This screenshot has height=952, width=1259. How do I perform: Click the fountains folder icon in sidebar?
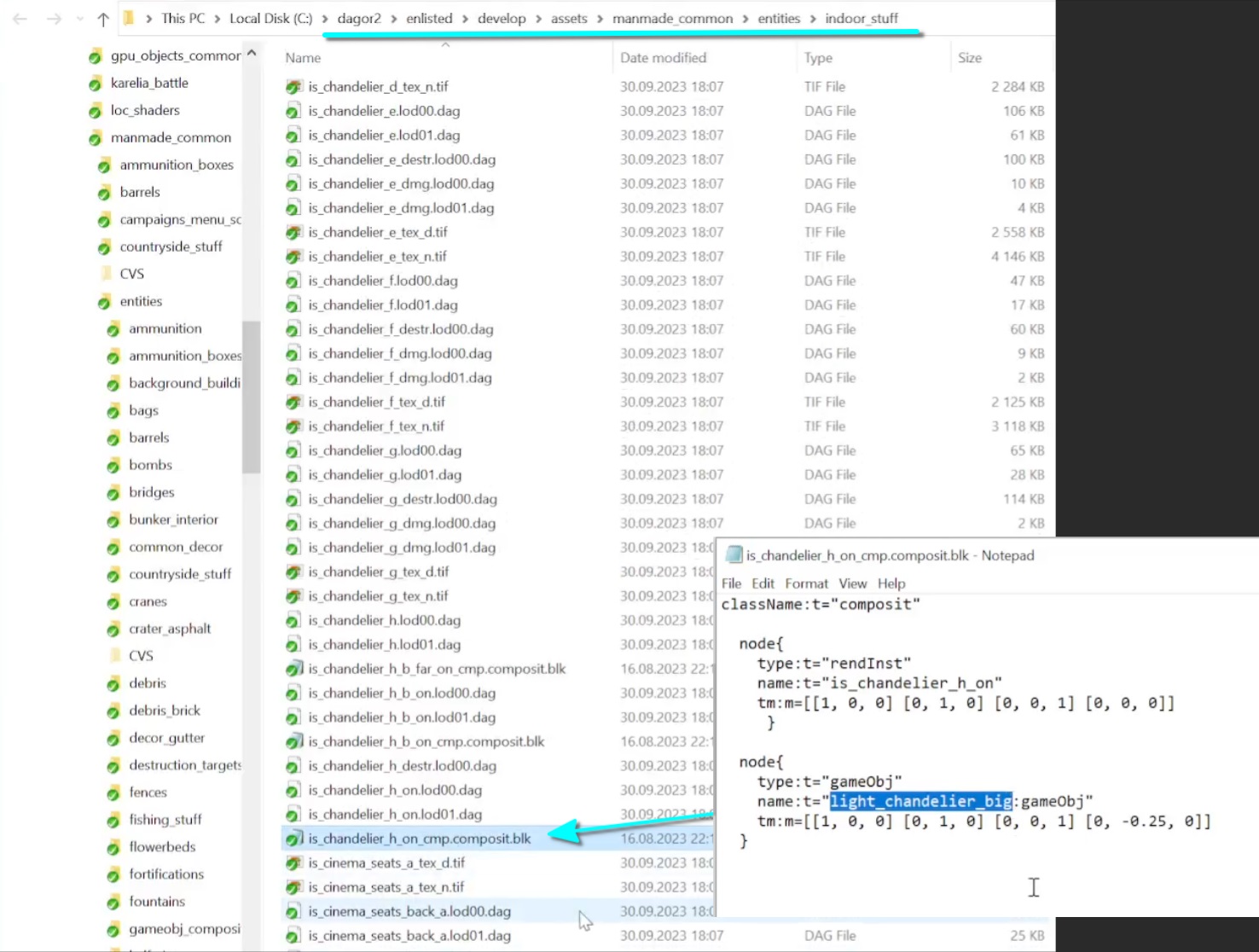tap(113, 903)
